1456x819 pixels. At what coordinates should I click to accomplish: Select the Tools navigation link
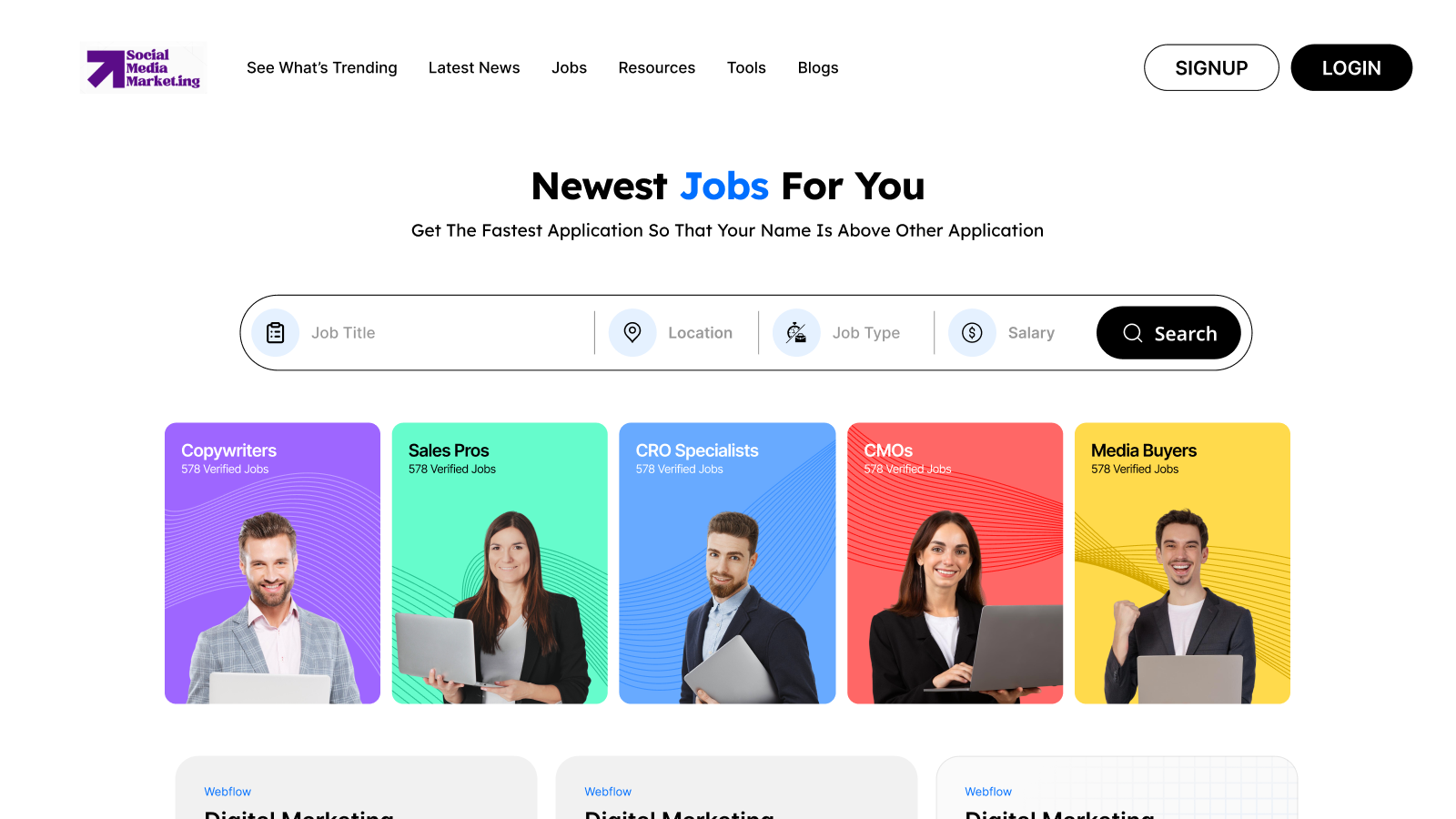746,68
